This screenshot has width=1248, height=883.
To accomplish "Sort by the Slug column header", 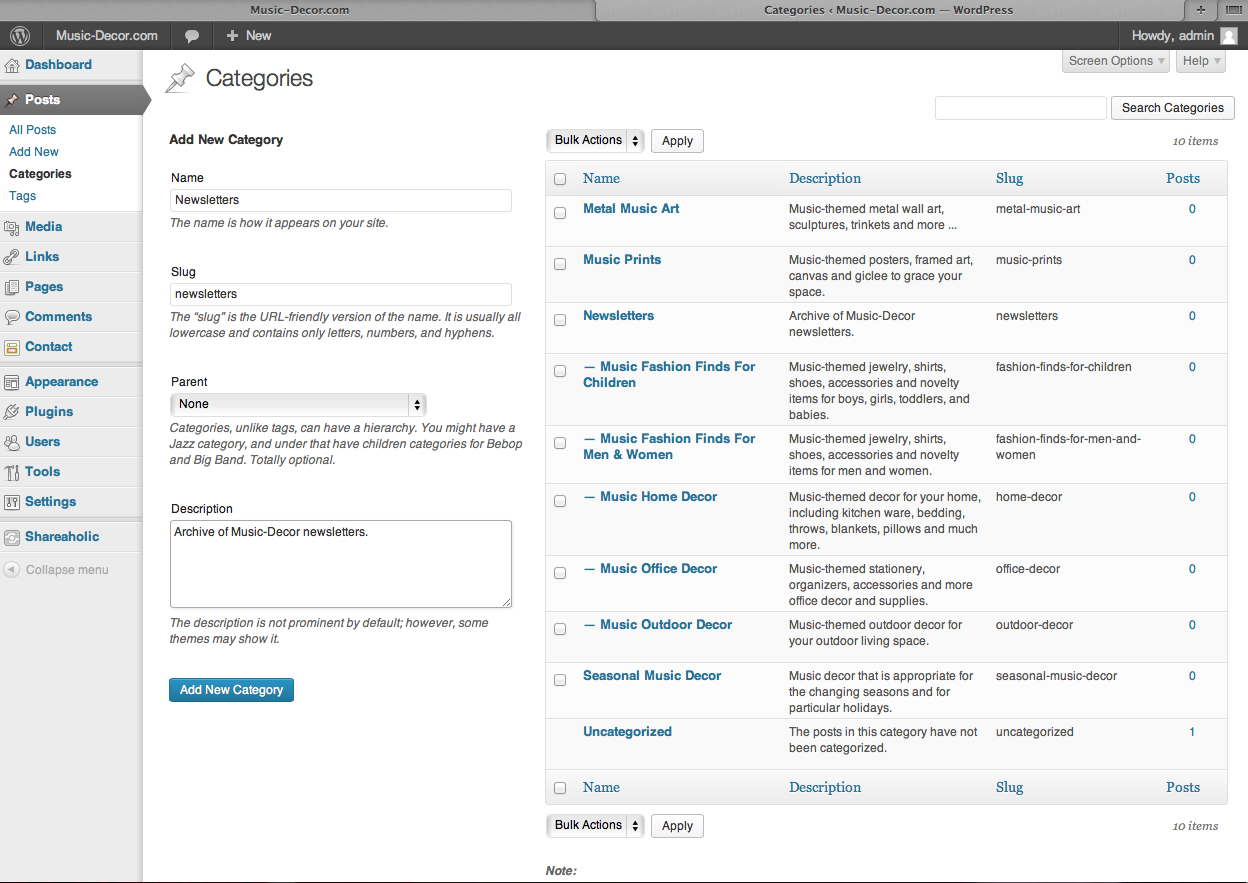I will click(1009, 178).
